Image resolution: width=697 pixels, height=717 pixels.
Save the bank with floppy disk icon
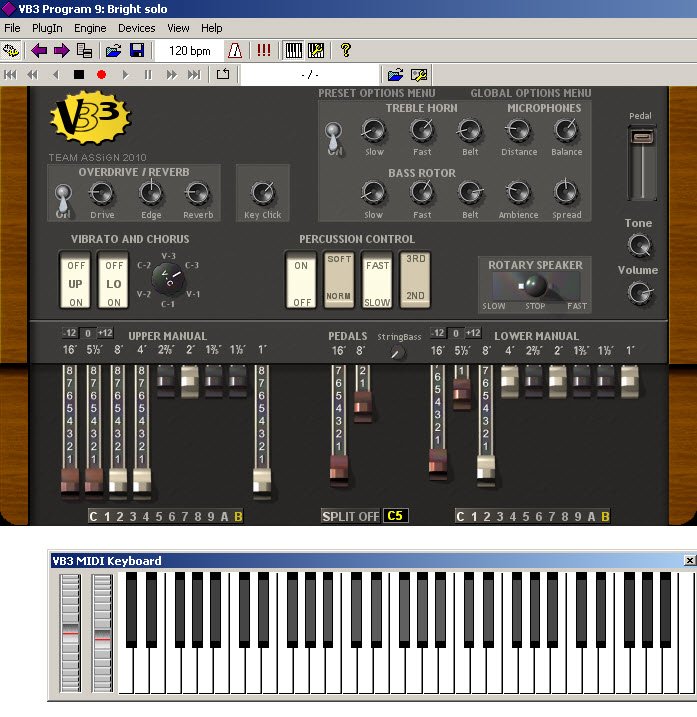click(137, 50)
